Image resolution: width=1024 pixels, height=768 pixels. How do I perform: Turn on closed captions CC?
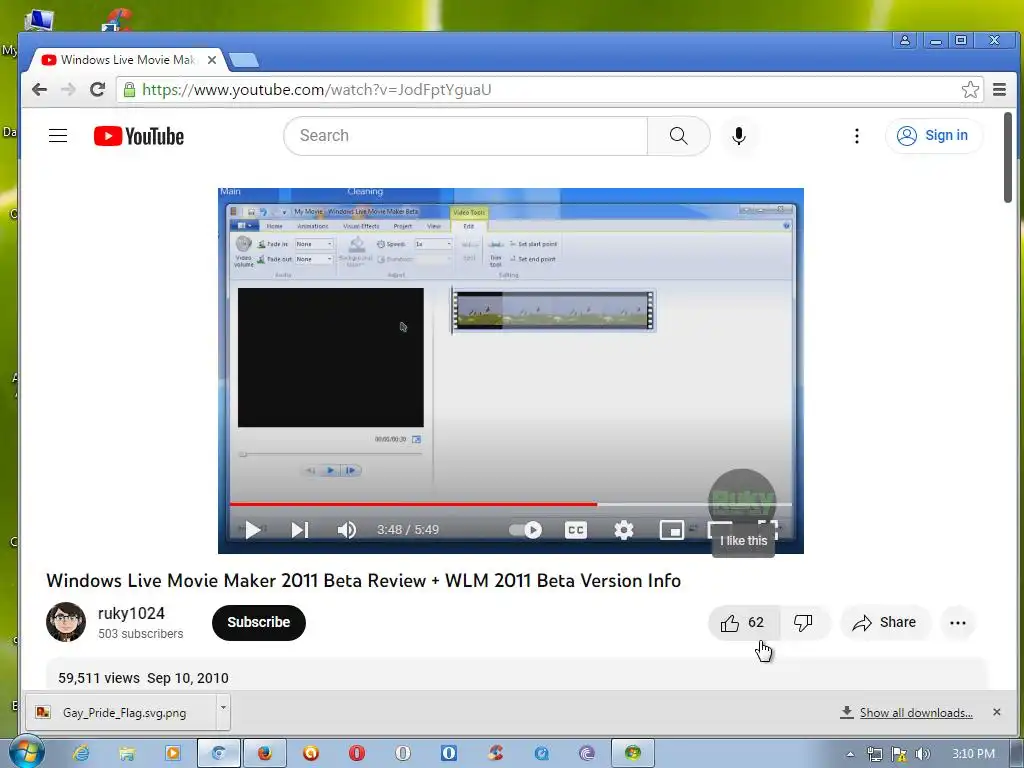pos(575,530)
